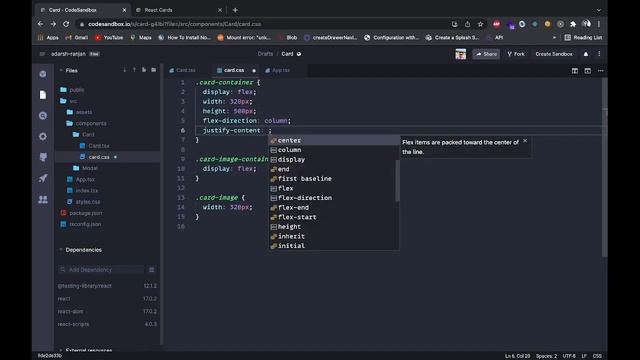Collapse the Dependencies section
The width and height of the screenshot is (640, 360).
[61, 250]
